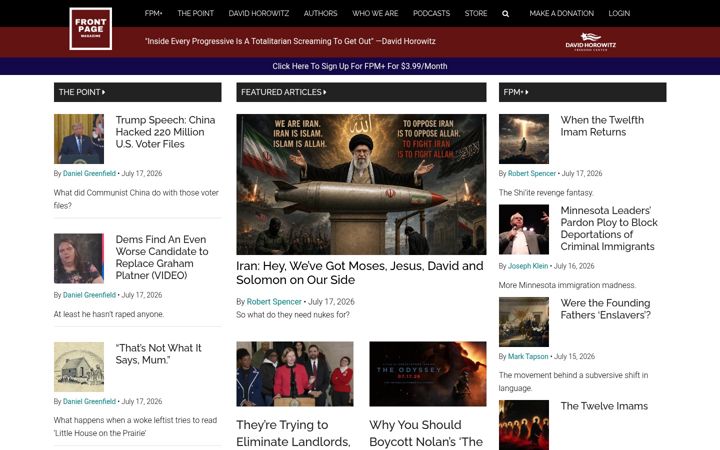
Task: Click Daniel Greenfield under Trump Speech article
Action: click(x=89, y=174)
